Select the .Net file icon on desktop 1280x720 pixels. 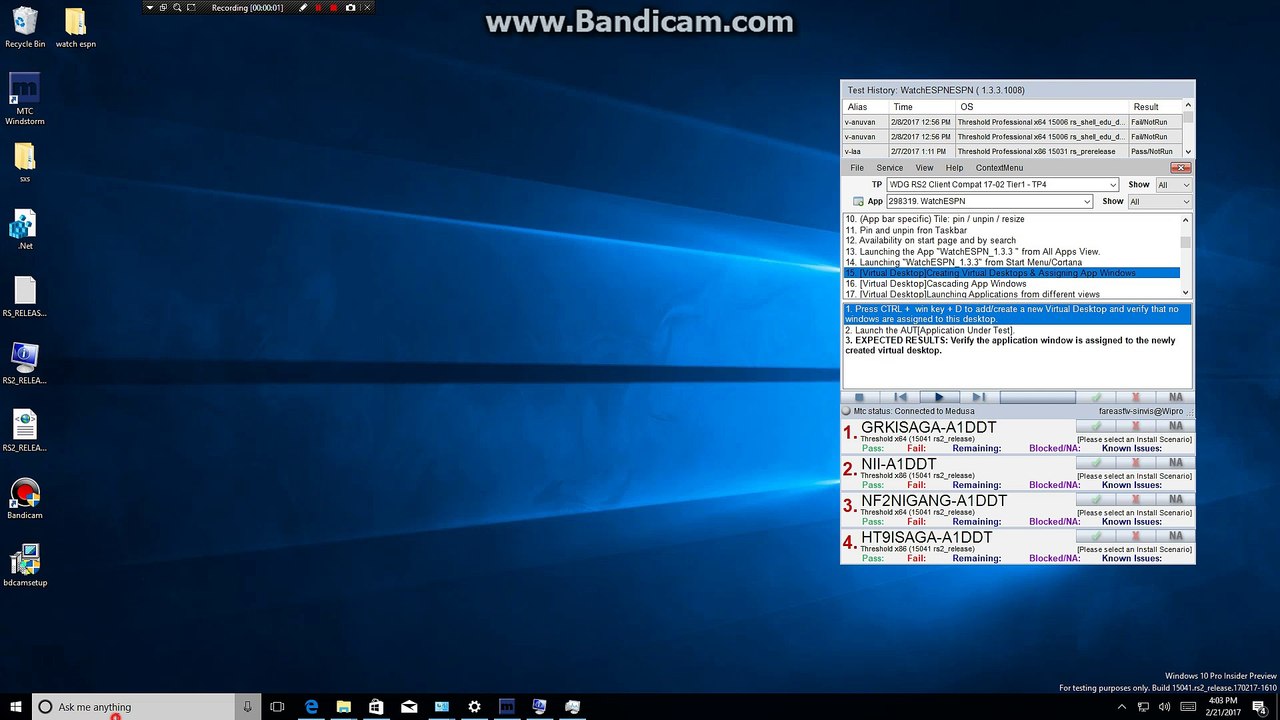(x=25, y=230)
